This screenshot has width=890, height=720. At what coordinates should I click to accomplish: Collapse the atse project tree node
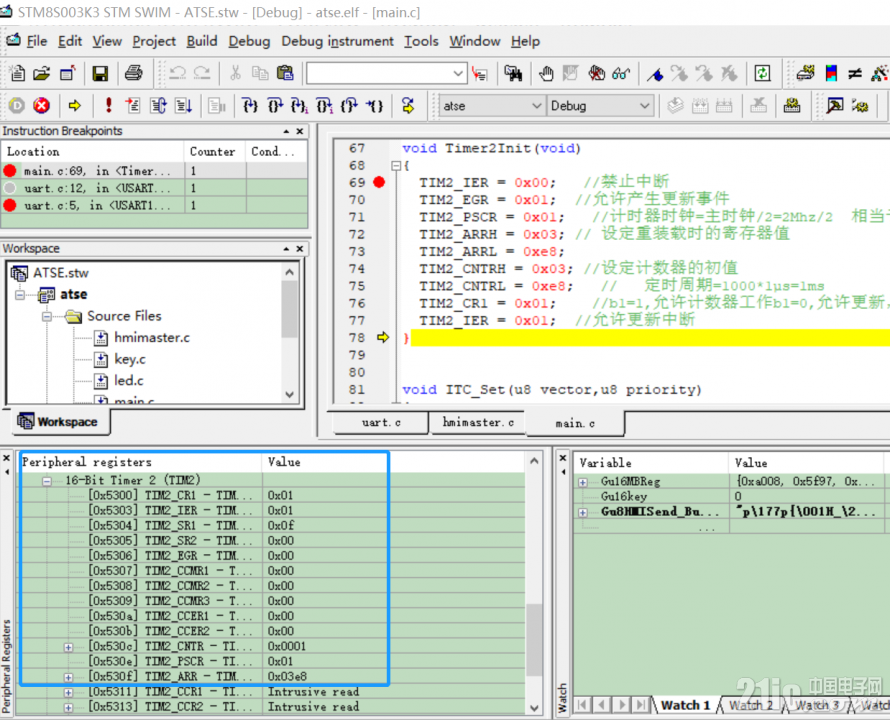20,295
